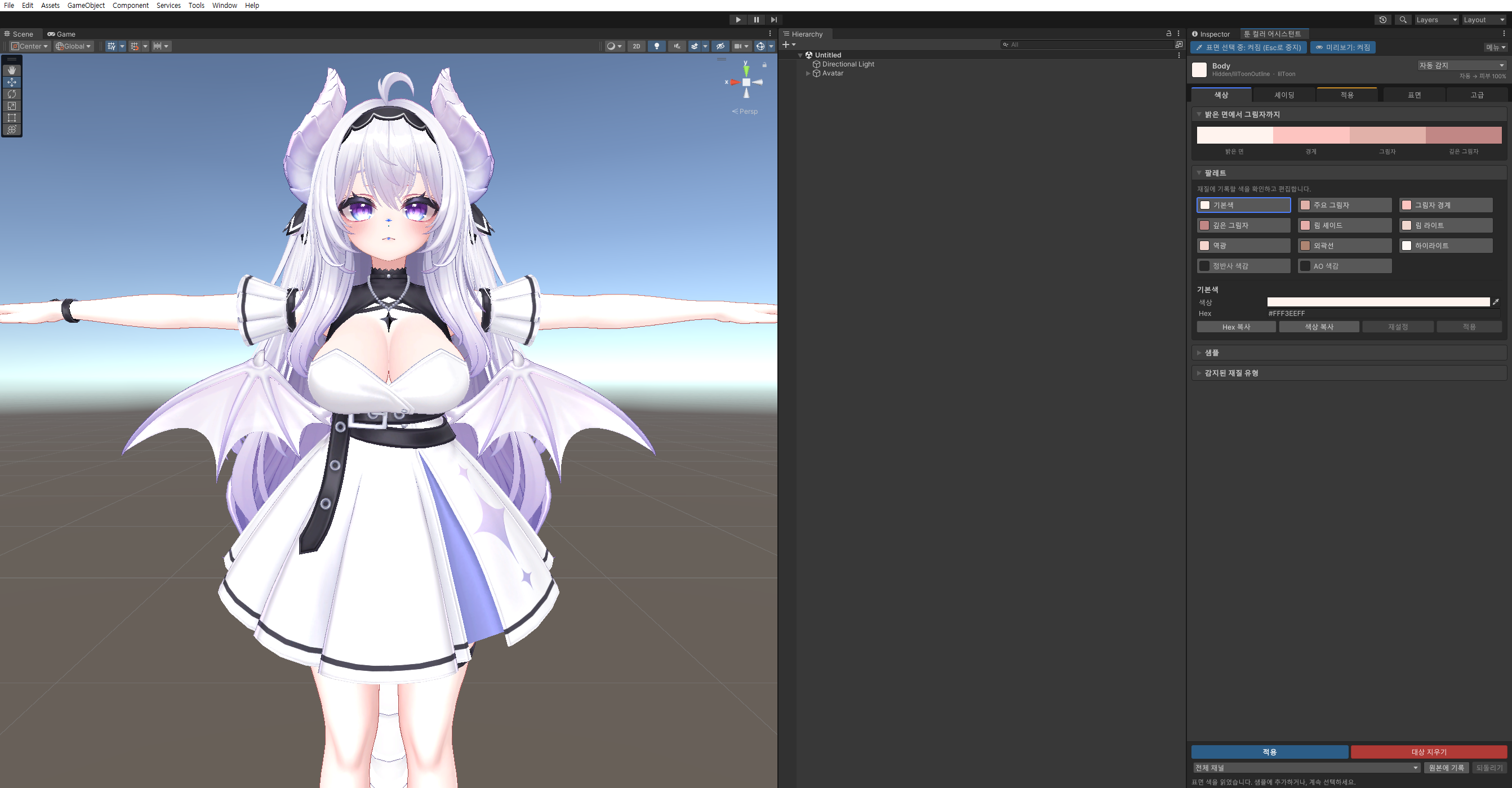Select the Rotate tool
1512x788 pixels.
[12, 94]
